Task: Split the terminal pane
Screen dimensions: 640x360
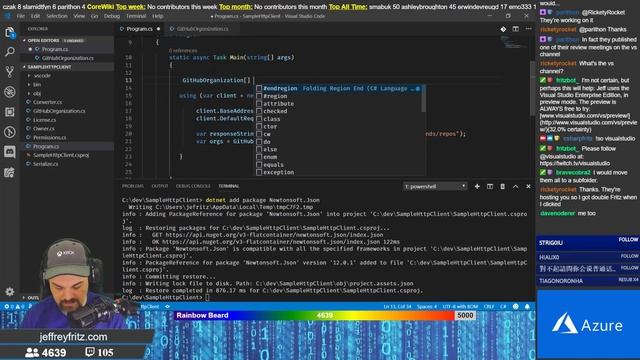Action: click(490, 187)
